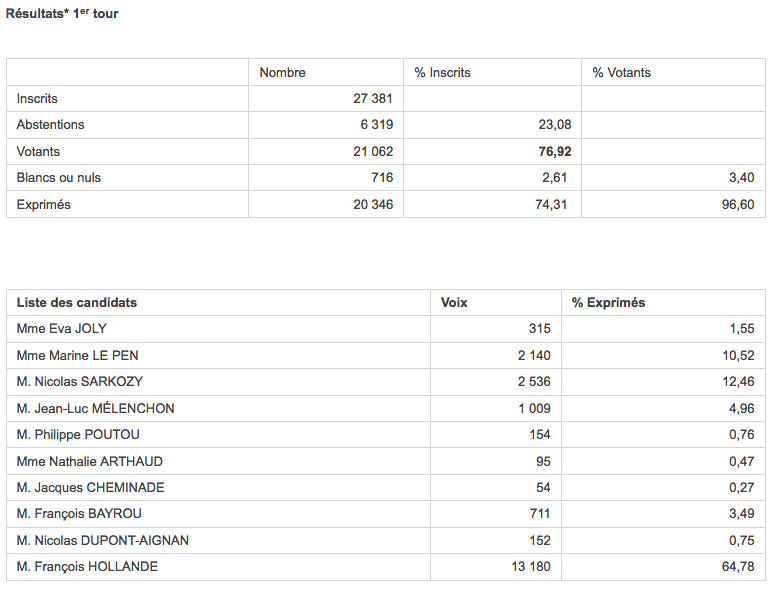
Task: Click the Voix column header
Action: coord(454,302)
